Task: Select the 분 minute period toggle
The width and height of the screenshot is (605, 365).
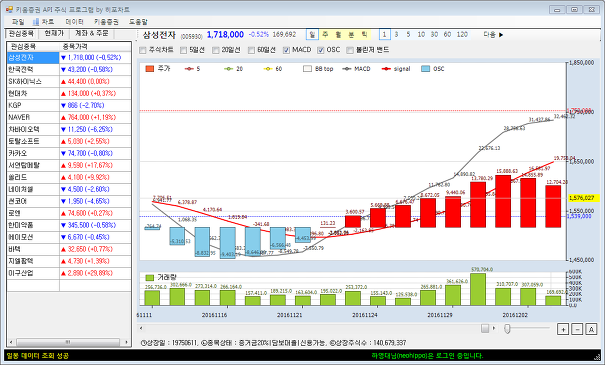Action: click(352, 34)
